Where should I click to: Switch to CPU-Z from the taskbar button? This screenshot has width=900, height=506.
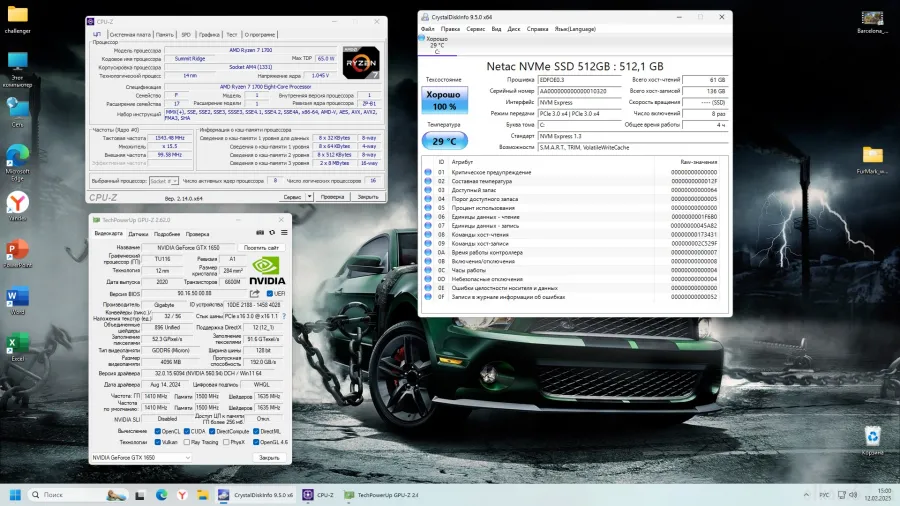(x=319, y=495)
